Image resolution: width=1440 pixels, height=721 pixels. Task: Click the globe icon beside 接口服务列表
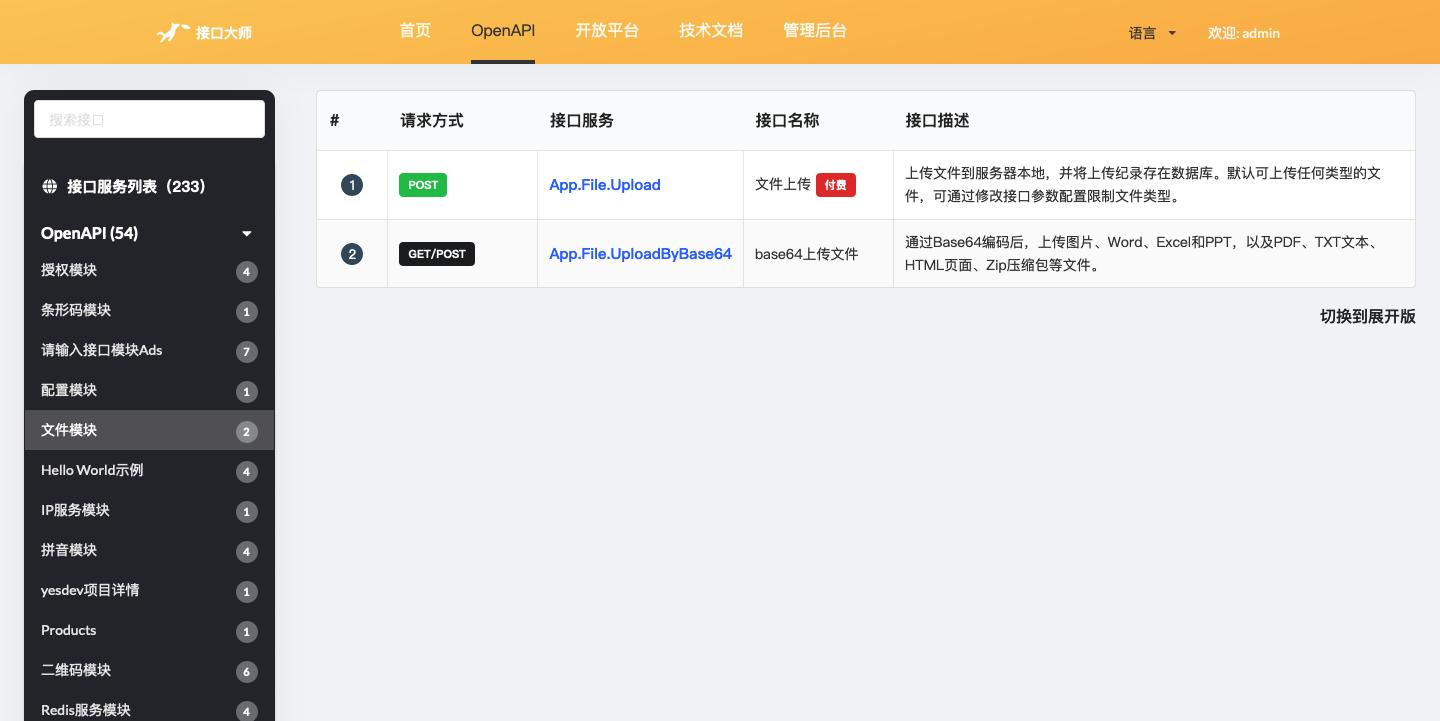50,186
